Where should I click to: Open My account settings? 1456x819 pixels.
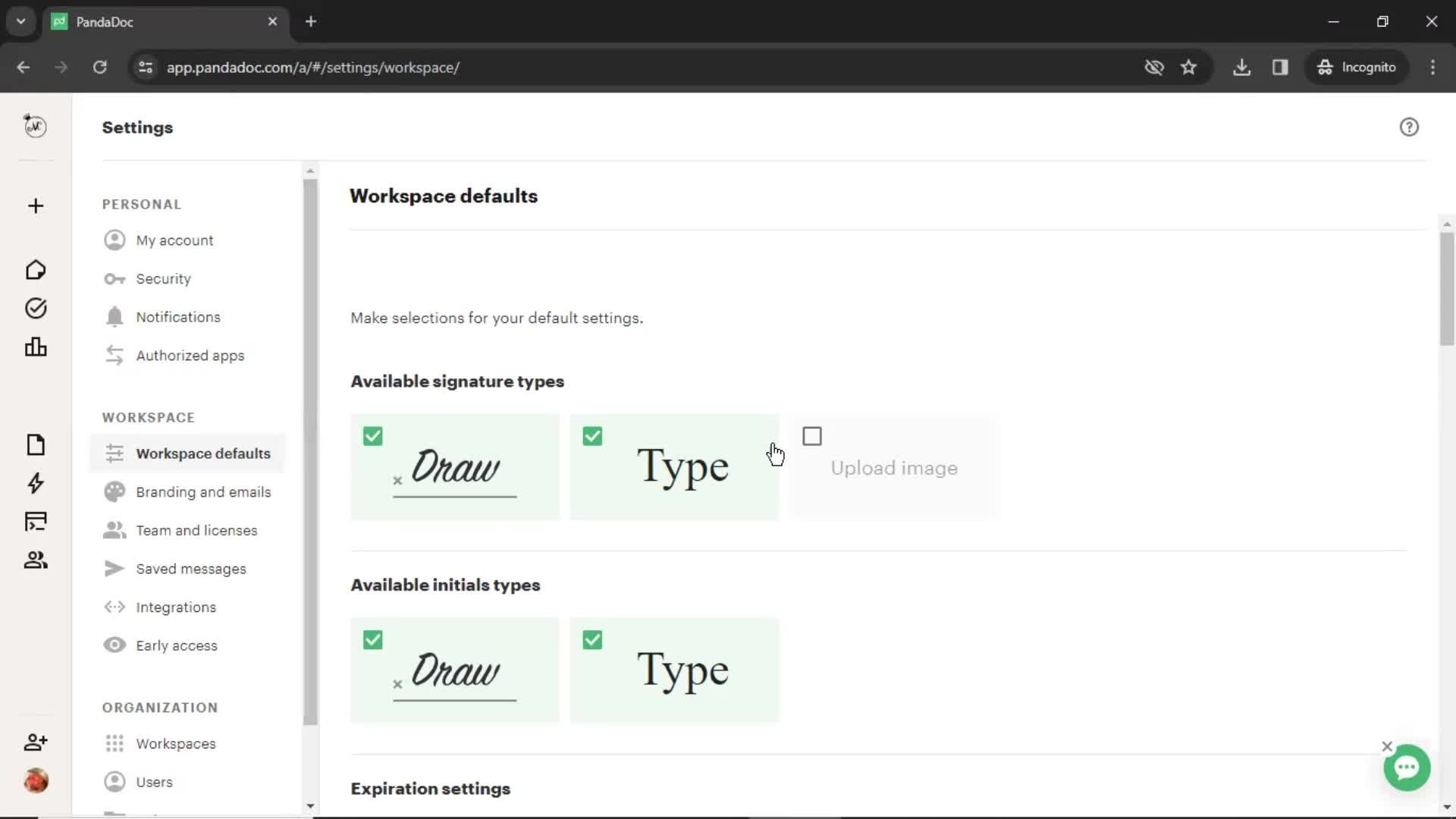(174, 240)
